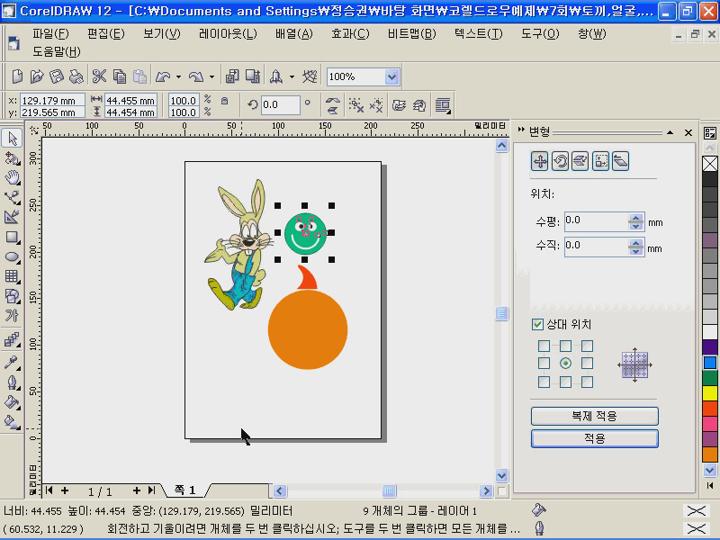Select the center anchor radio button
The height and width of the screenshot is (540, 720).
click(x=566, y=363)
